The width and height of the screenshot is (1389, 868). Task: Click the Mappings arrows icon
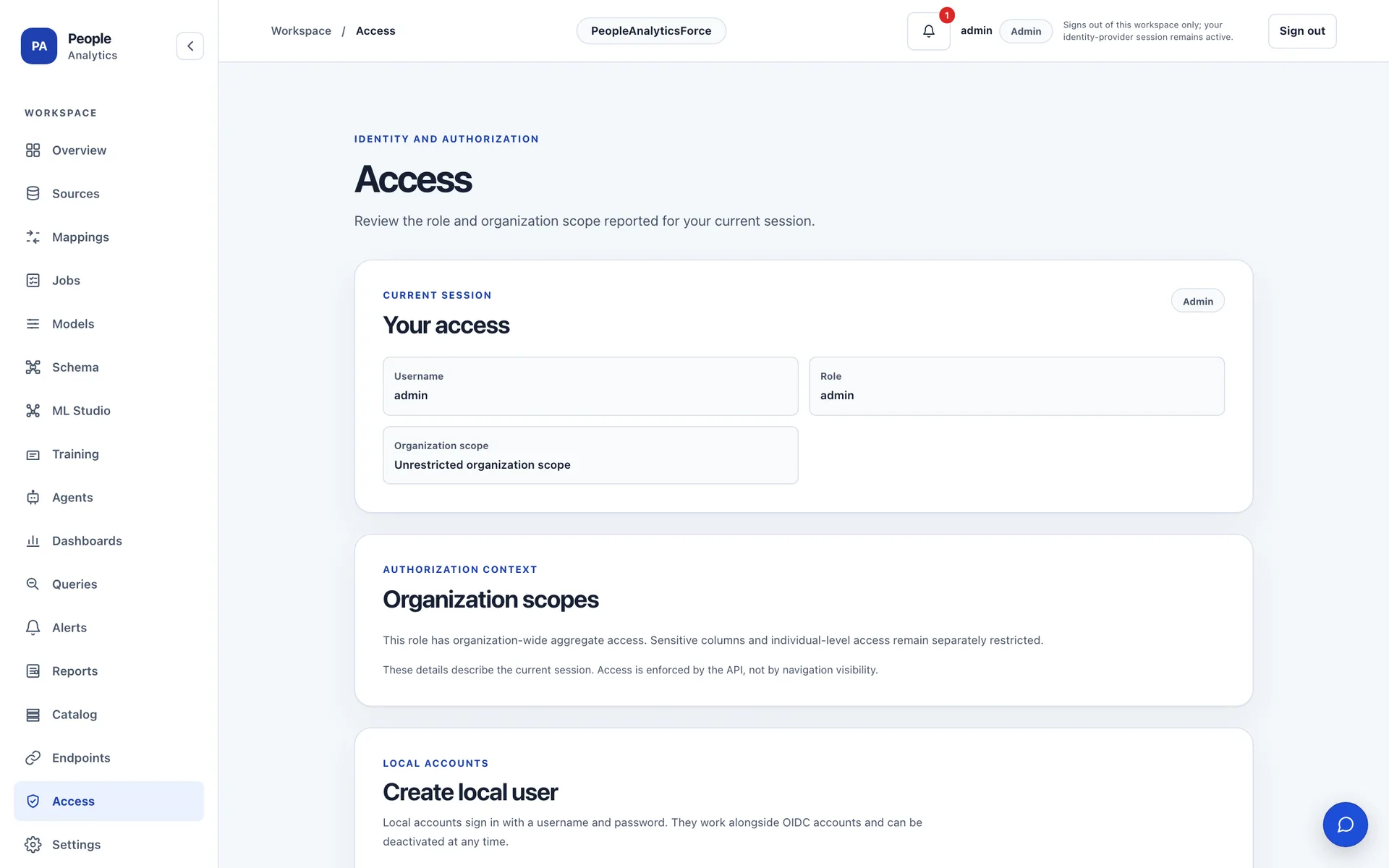click(33, 237)
